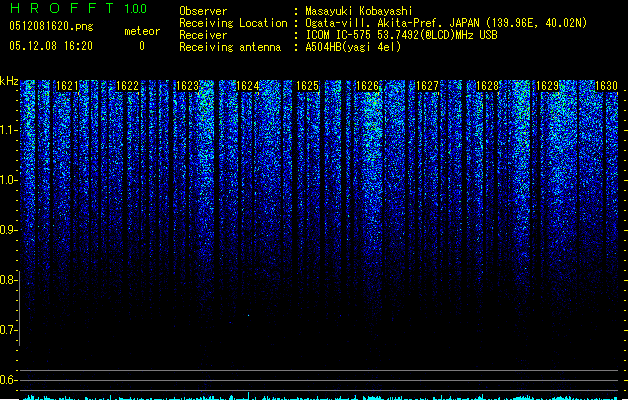Click the 1624 time marker
Screen dimensions: 629x400
point(248,86)
